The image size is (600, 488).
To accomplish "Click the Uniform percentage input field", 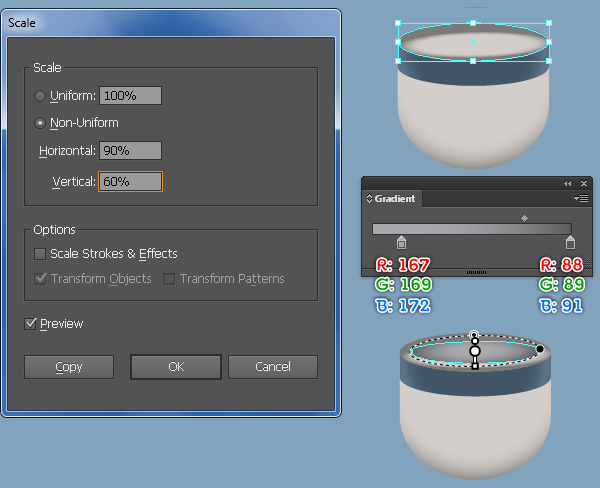I will point(130,96).
